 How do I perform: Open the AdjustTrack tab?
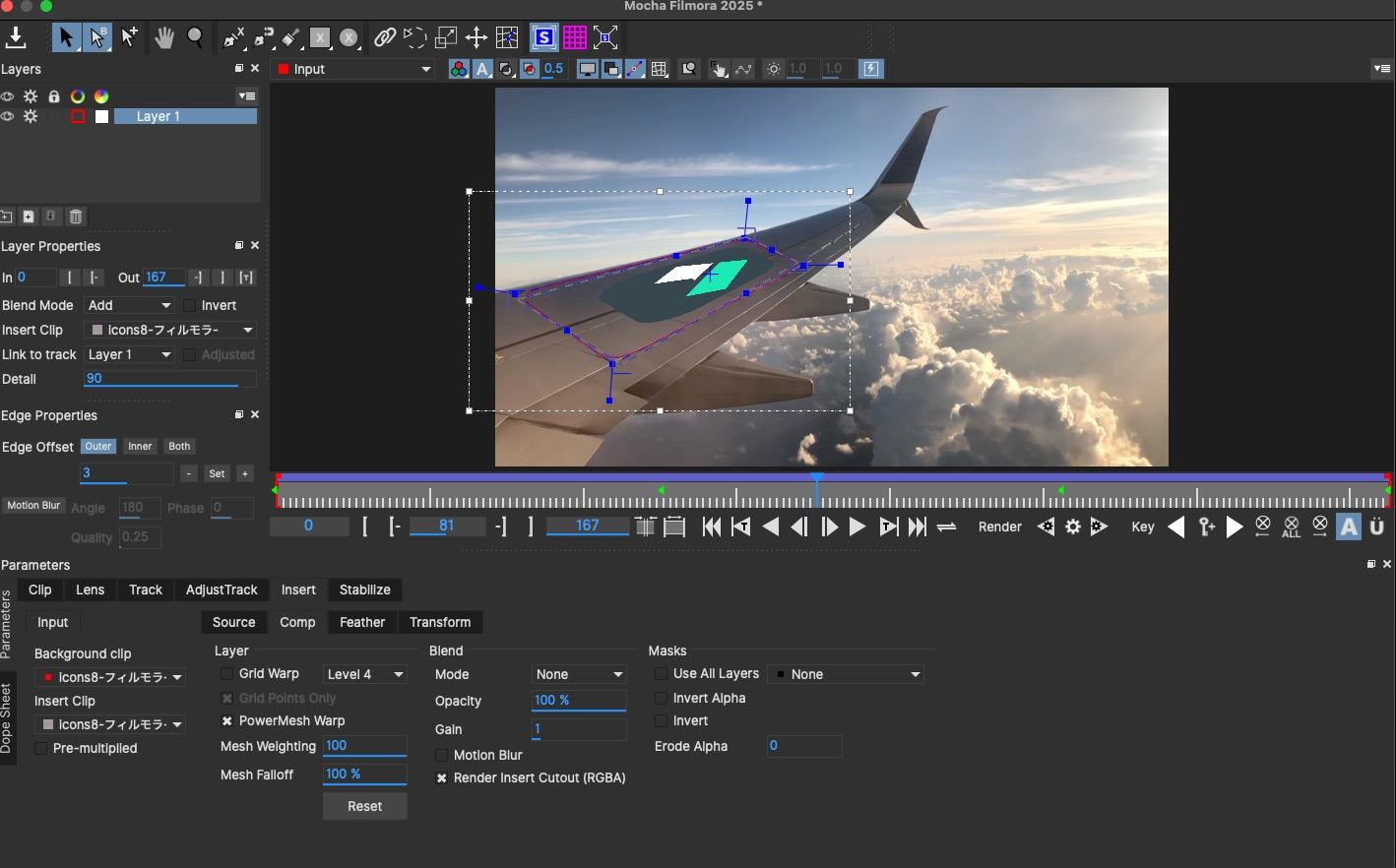coord(222,589)
